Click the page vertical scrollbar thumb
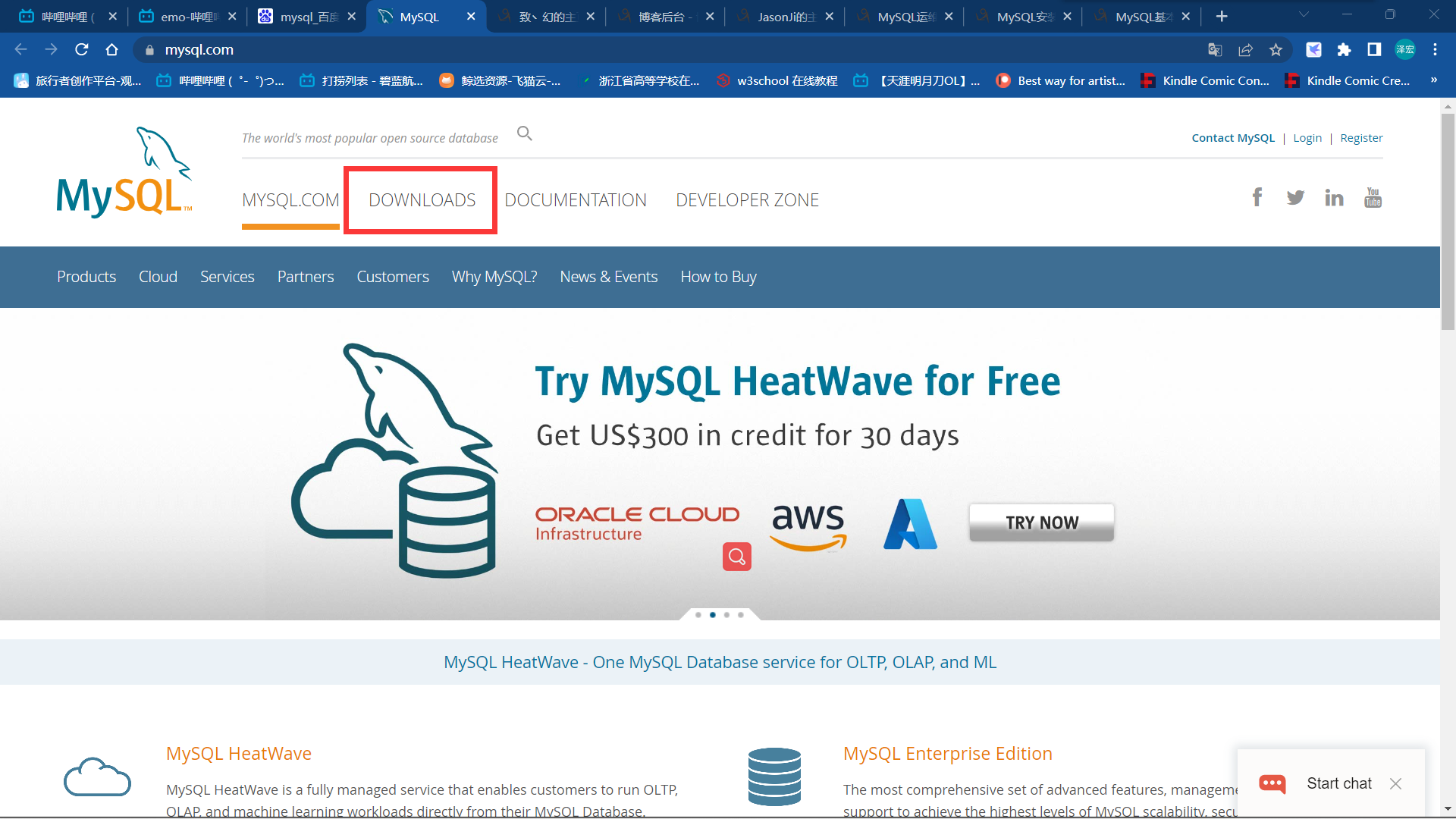1456x819 pixels. tap(1448, 221)
